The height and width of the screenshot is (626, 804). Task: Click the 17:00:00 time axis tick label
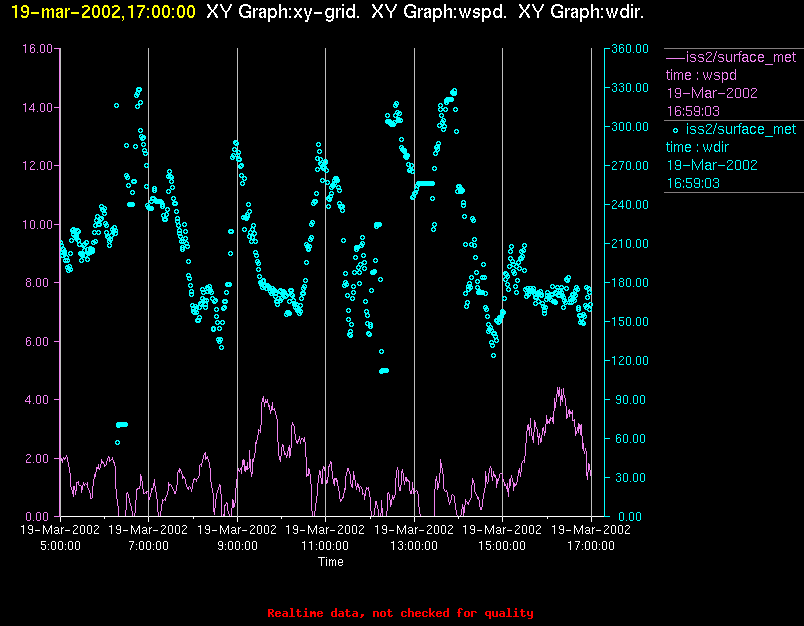[x=591, y=546]
